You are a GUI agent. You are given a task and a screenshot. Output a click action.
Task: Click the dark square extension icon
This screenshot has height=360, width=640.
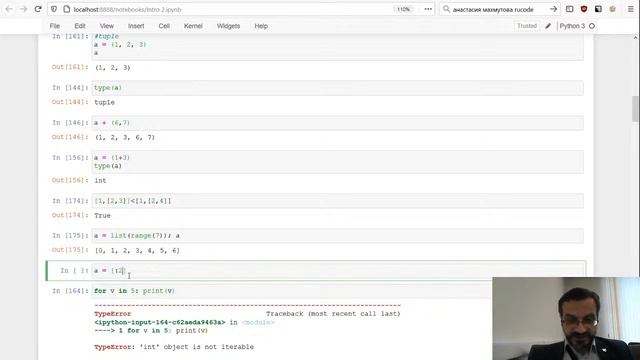[x=598, y=9]
